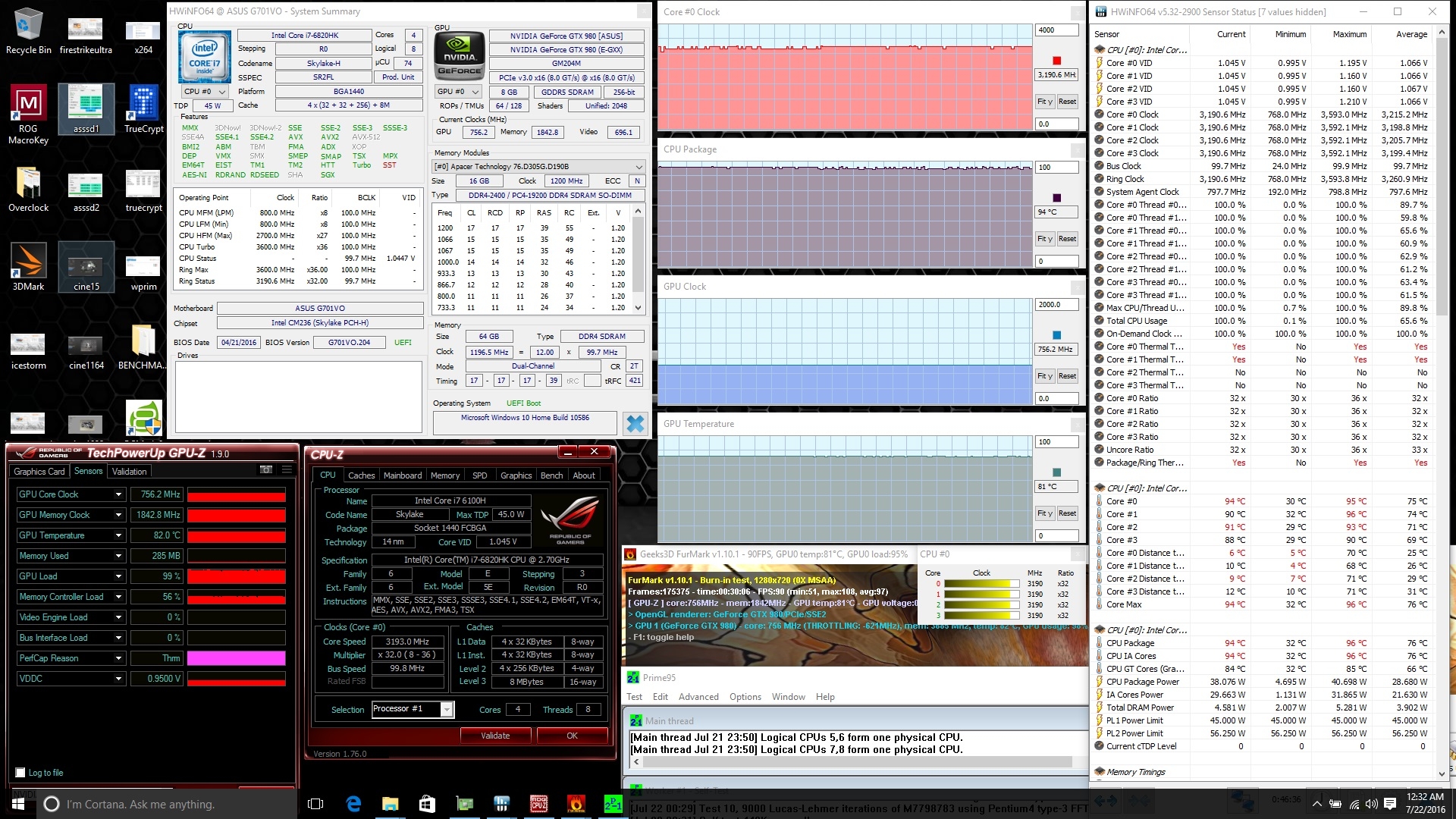Open Windows Store from the taskbar

pyautogui.click(x=427, y=804)
